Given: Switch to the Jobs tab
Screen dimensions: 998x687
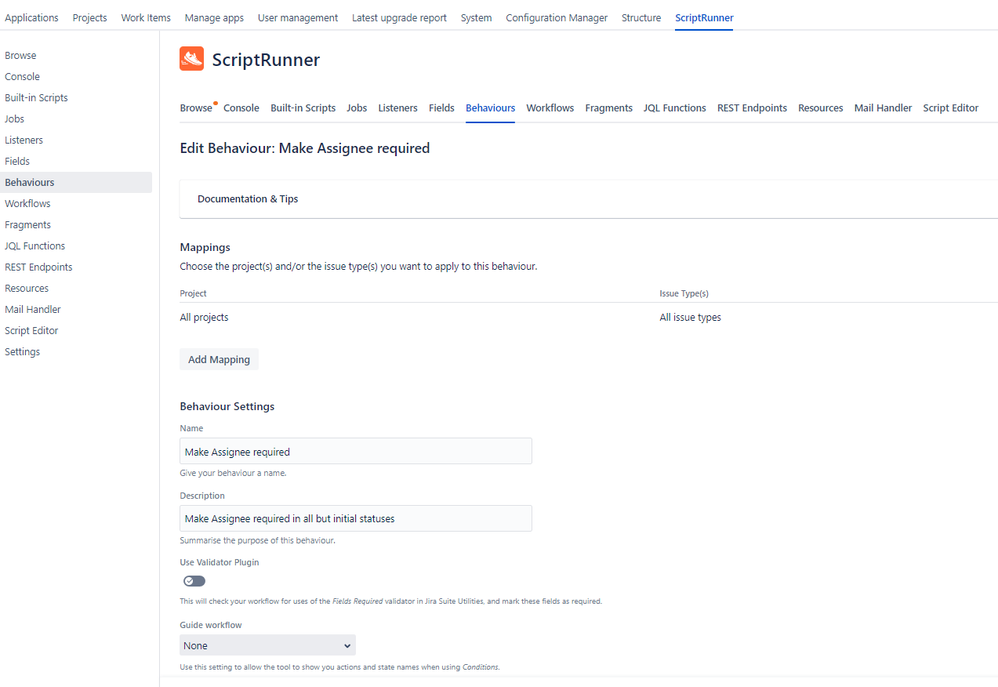Looking at the screenshot, I should pos(356,108).
